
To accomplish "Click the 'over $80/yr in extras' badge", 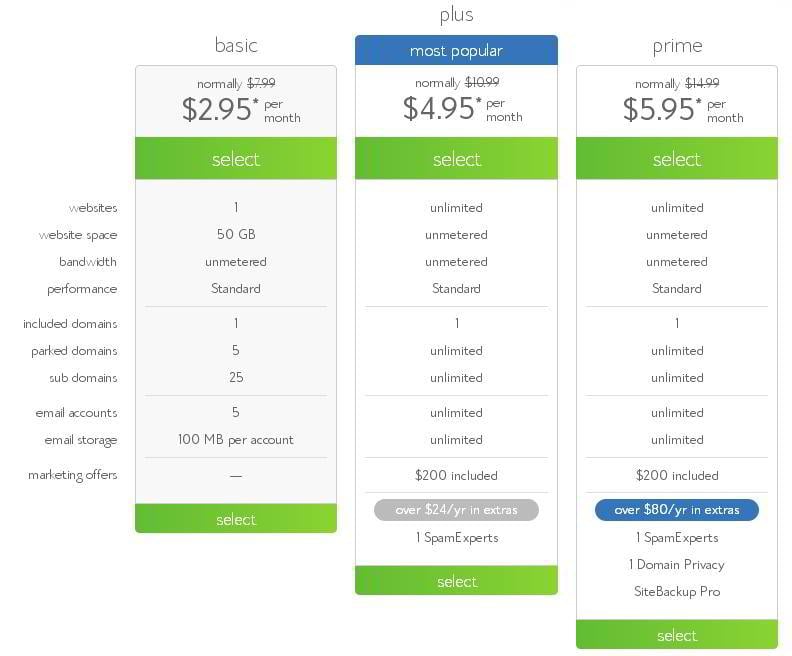I will [677, 510].
